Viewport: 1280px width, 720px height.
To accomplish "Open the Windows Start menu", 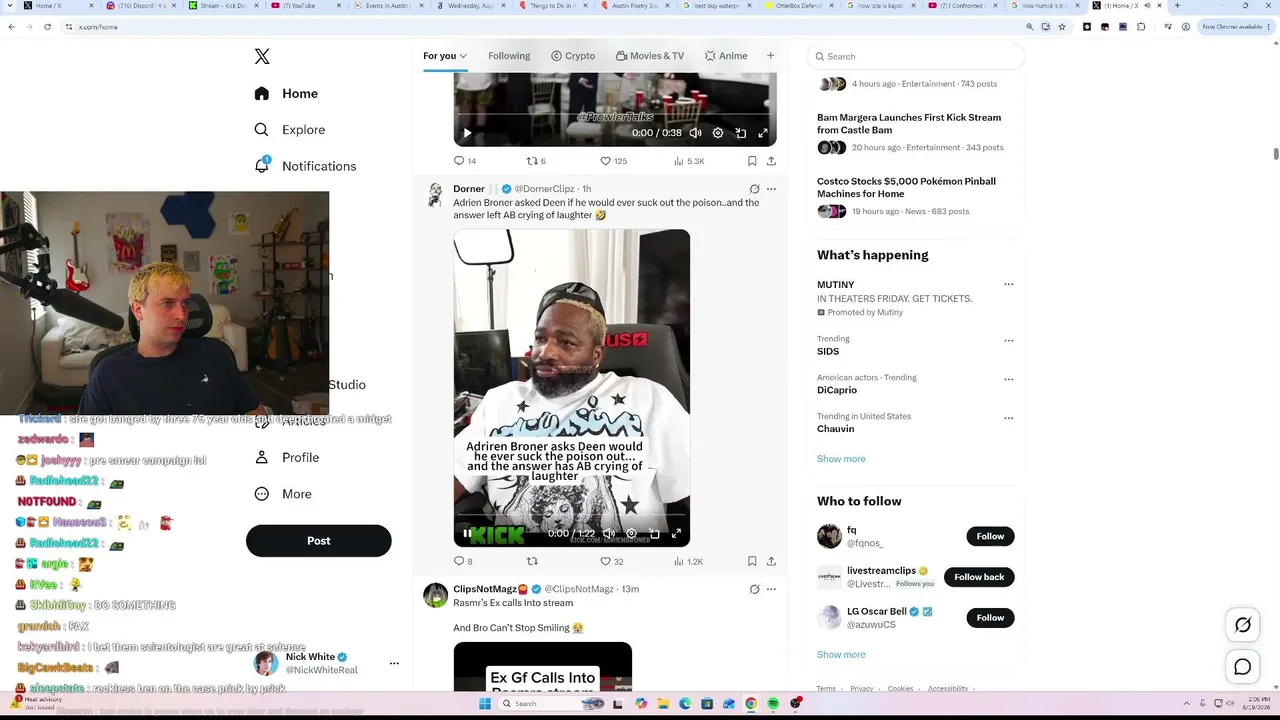I will pos(485,704).
